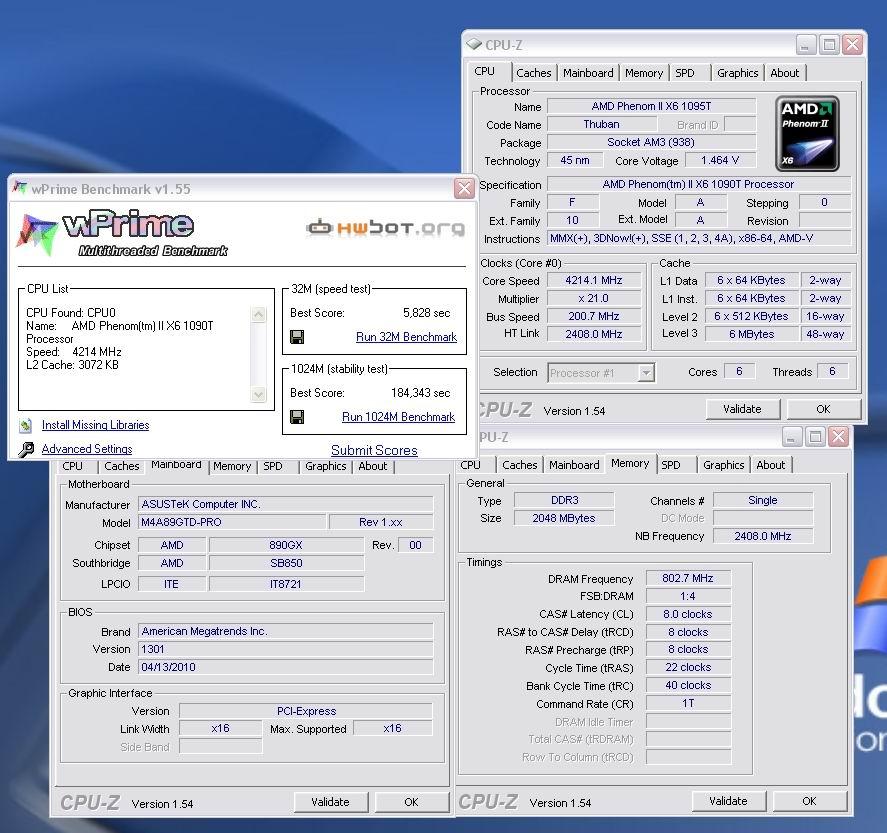
Task: Open About tab in Memory CPU-Z window
Action: tap(770, 465)
